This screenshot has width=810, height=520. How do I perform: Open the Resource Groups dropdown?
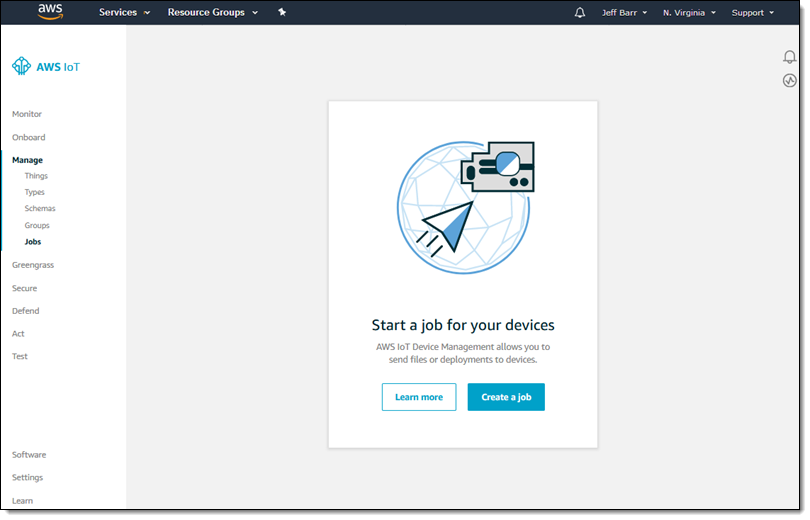212,13
